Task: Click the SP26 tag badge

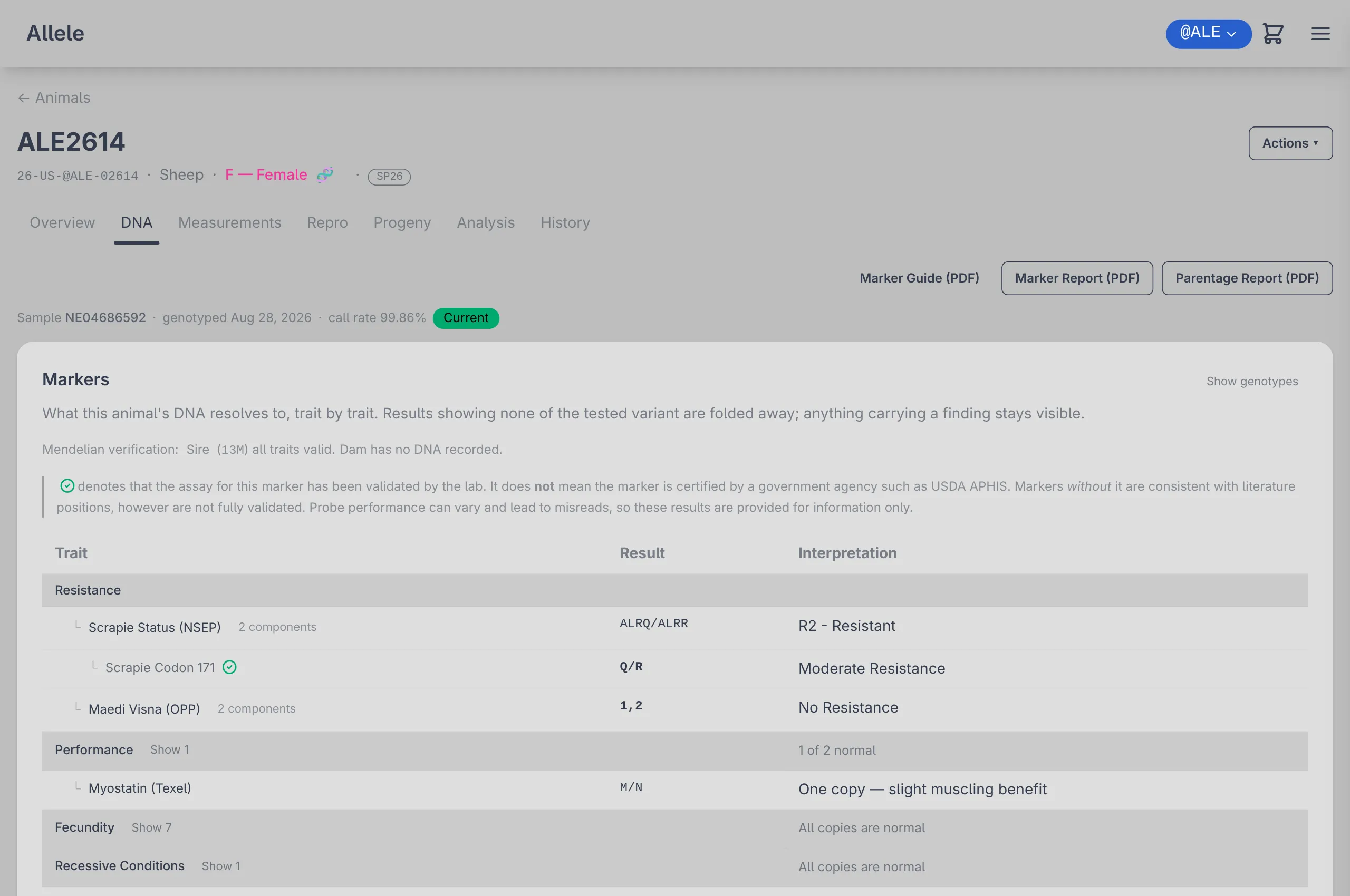Action: [389, 176]
